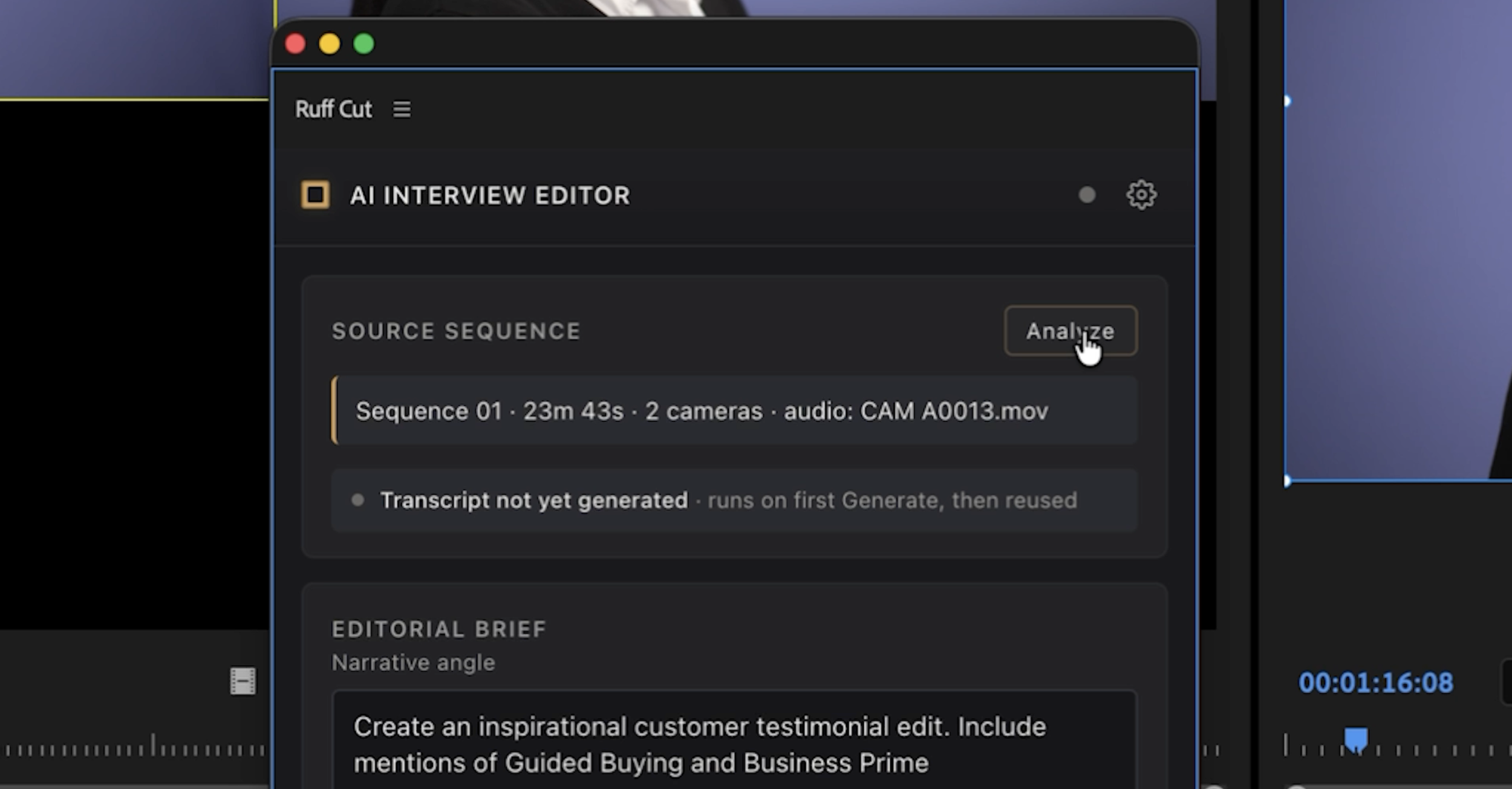Open settings with the gear icon
Viewport: 1512px width, 789px height.
coord(1141,195)
